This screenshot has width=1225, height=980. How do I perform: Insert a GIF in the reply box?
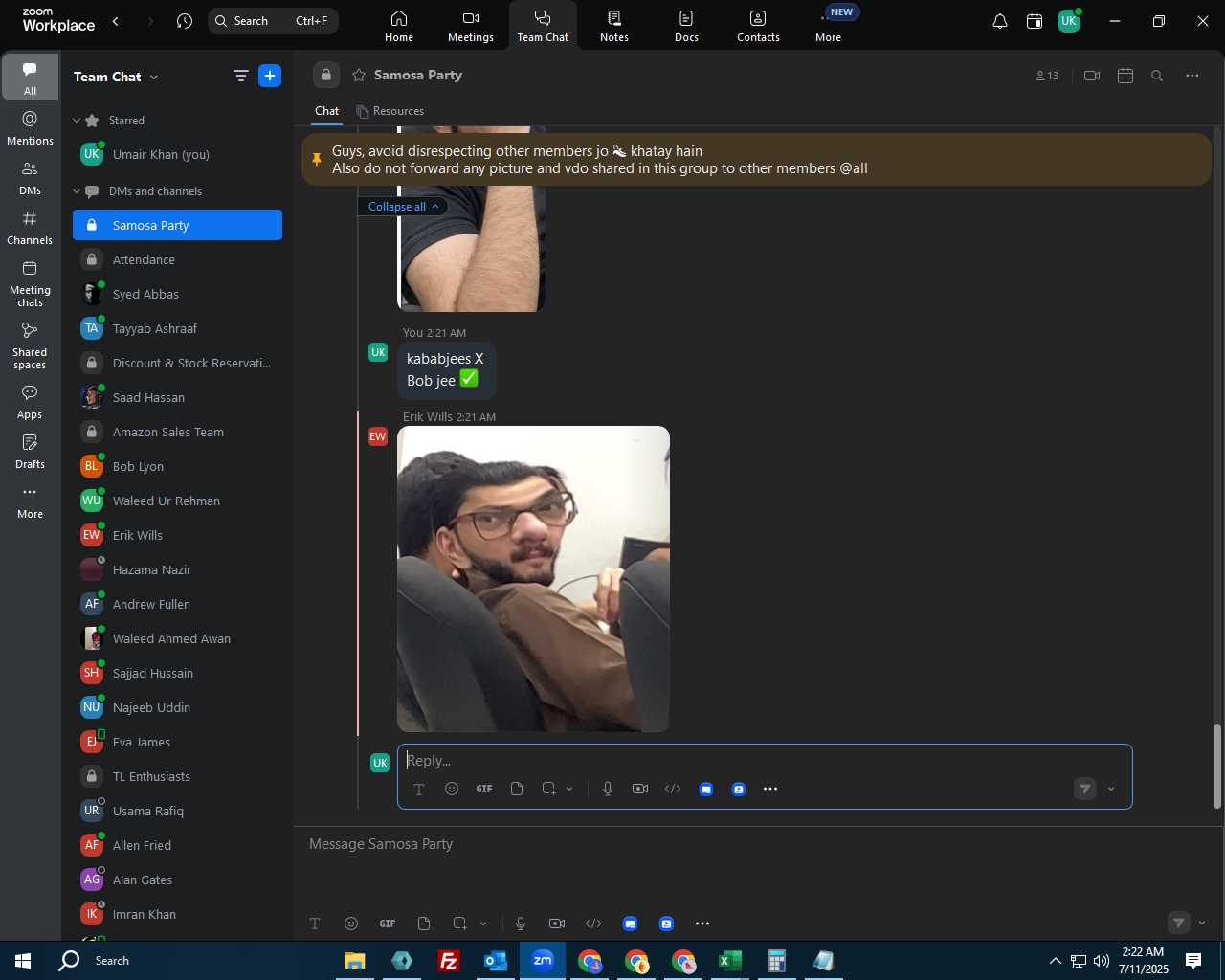[484, 789]
